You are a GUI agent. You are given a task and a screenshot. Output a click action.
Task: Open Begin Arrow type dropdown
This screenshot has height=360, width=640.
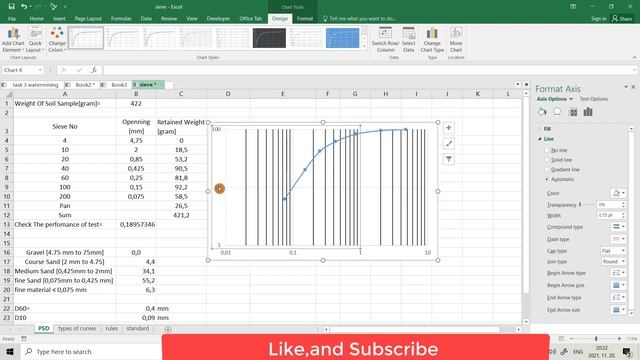pos(618,273)
